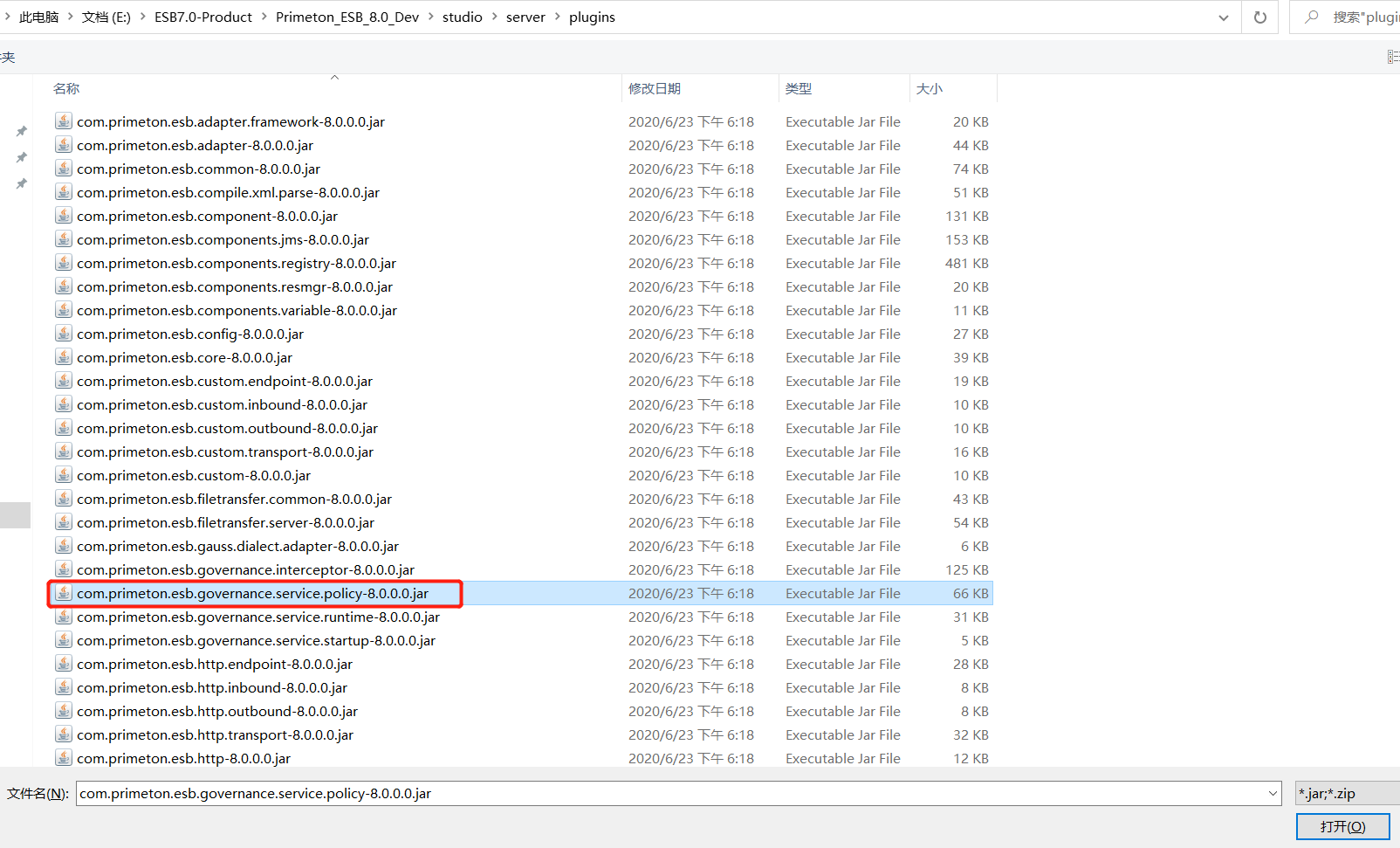Image resolution: width=1400 pixels, height=848 pixels.
Task: Go to 'server' folder in breadcrumb path
Action: [525, 17]
